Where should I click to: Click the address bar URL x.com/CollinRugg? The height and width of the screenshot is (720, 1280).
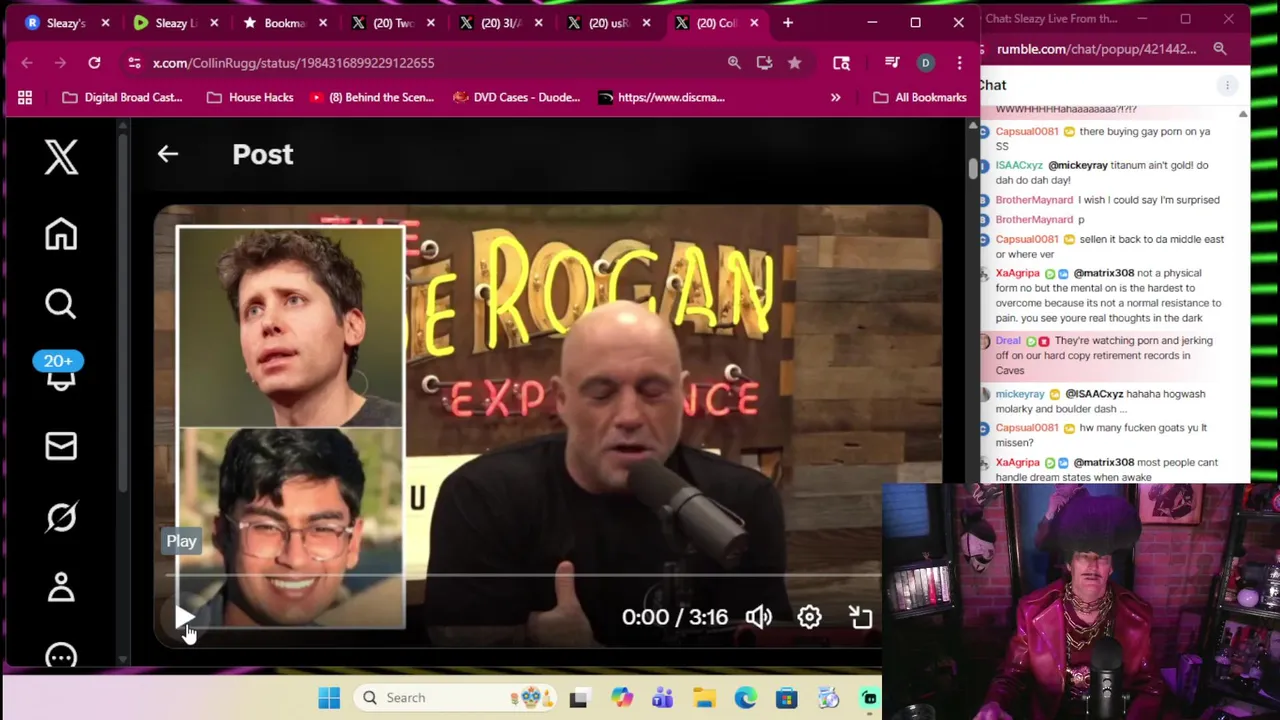(293, 63)
